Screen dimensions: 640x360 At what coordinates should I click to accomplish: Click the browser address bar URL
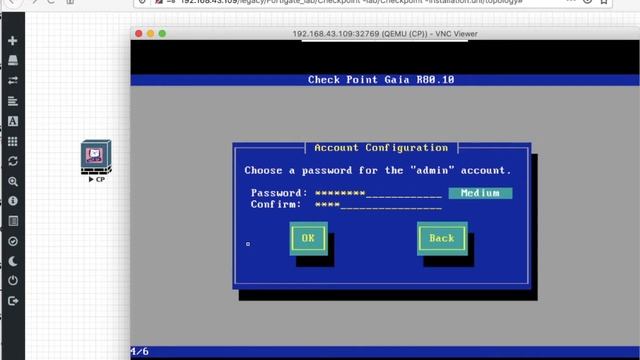click(x=351, y=2)
